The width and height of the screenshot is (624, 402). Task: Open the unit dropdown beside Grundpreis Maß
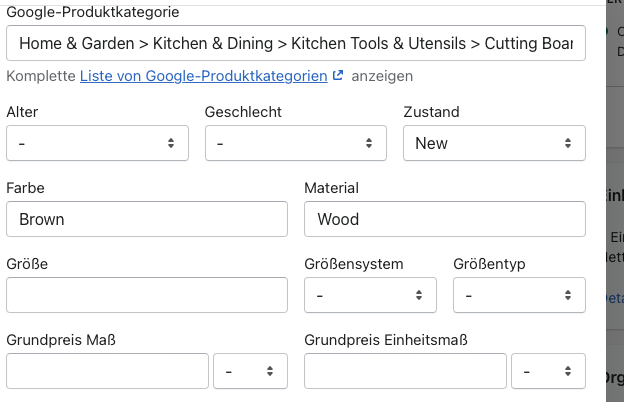coord(250,371)
